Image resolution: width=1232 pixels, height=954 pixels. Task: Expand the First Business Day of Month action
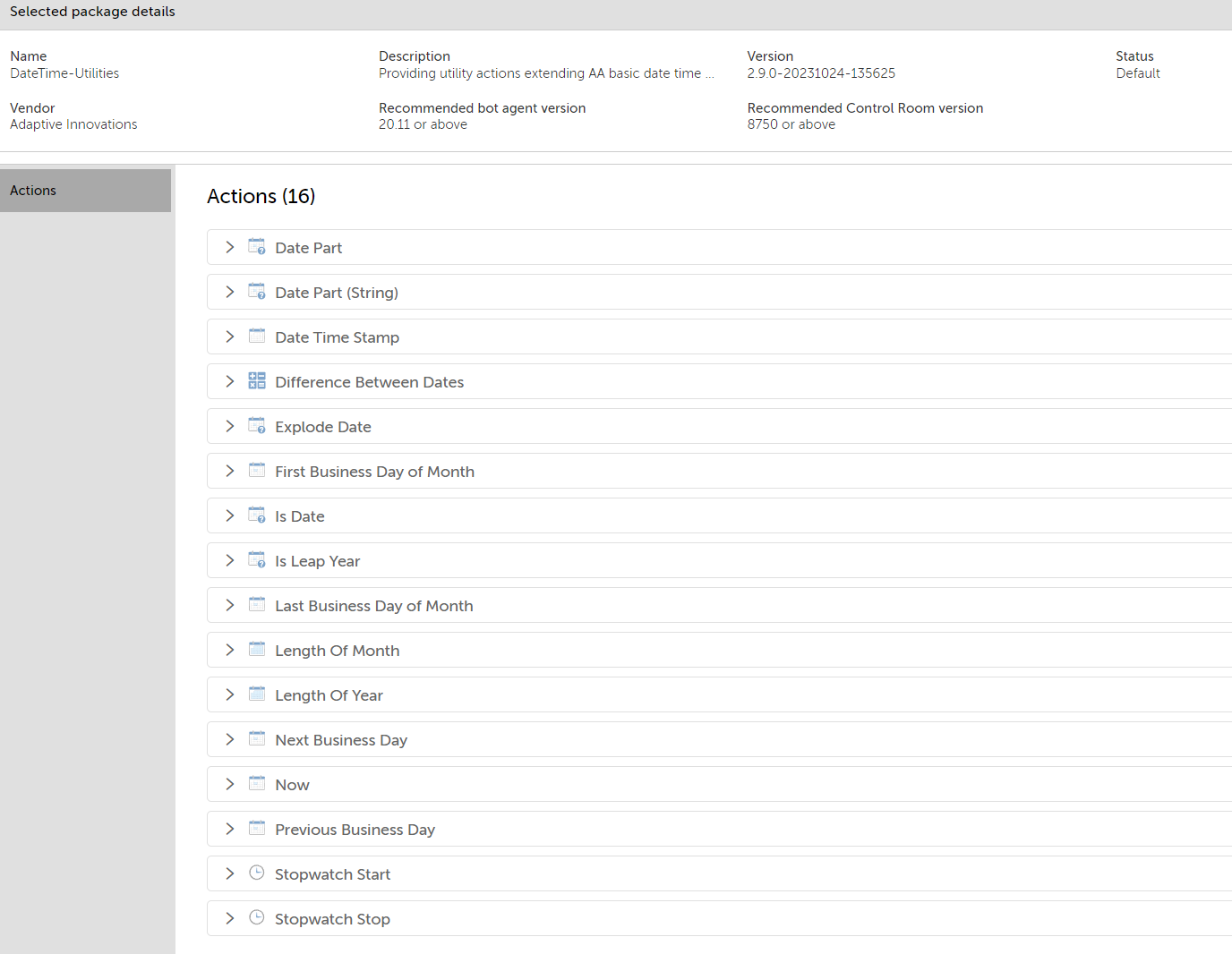(x=230, y=471)
